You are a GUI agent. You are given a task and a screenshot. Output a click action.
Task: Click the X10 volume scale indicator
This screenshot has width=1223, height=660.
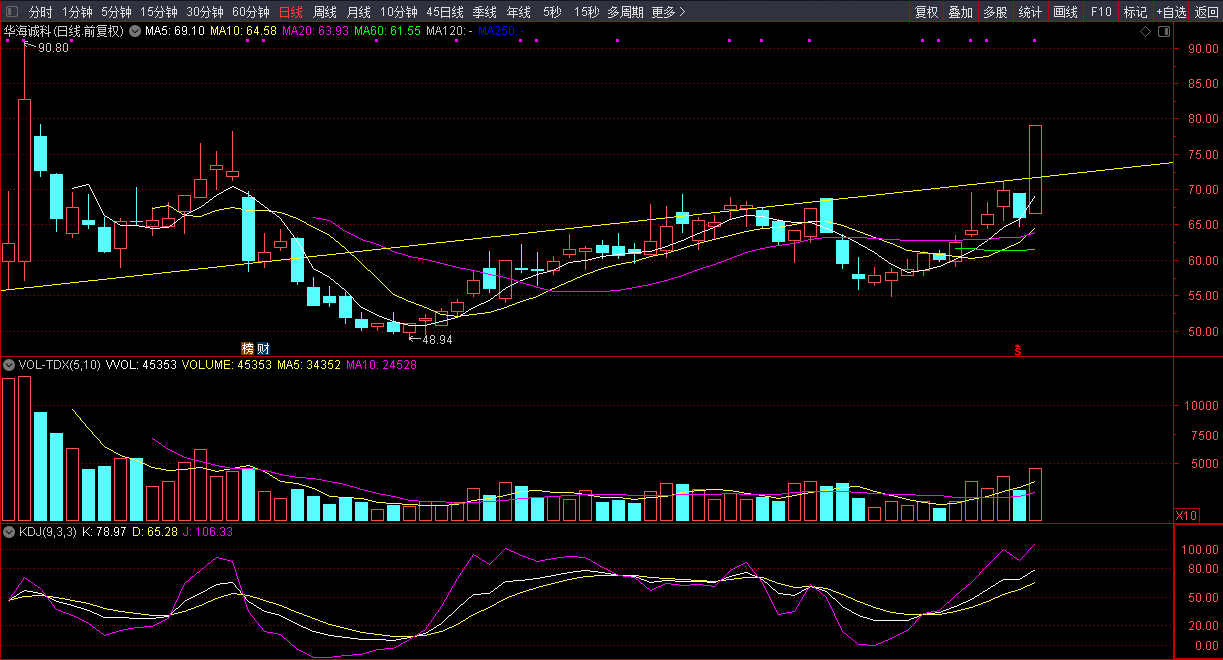point(1186,515)
